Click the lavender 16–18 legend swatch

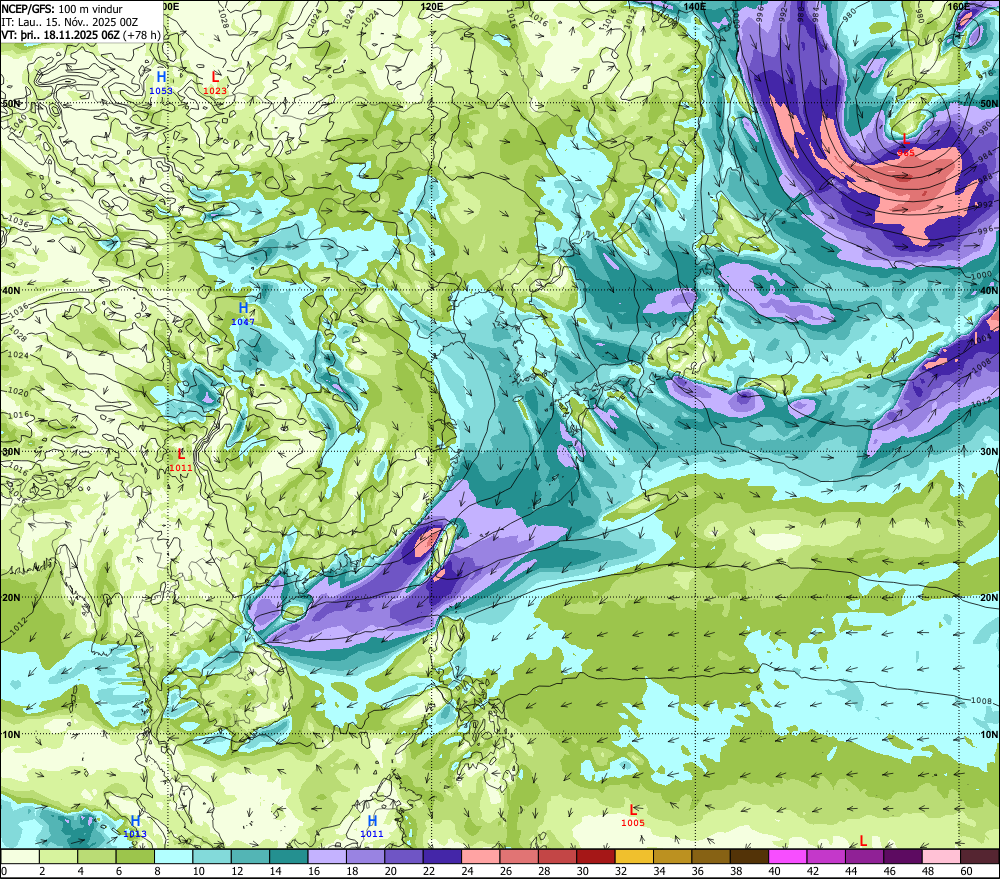click(327, 856)
